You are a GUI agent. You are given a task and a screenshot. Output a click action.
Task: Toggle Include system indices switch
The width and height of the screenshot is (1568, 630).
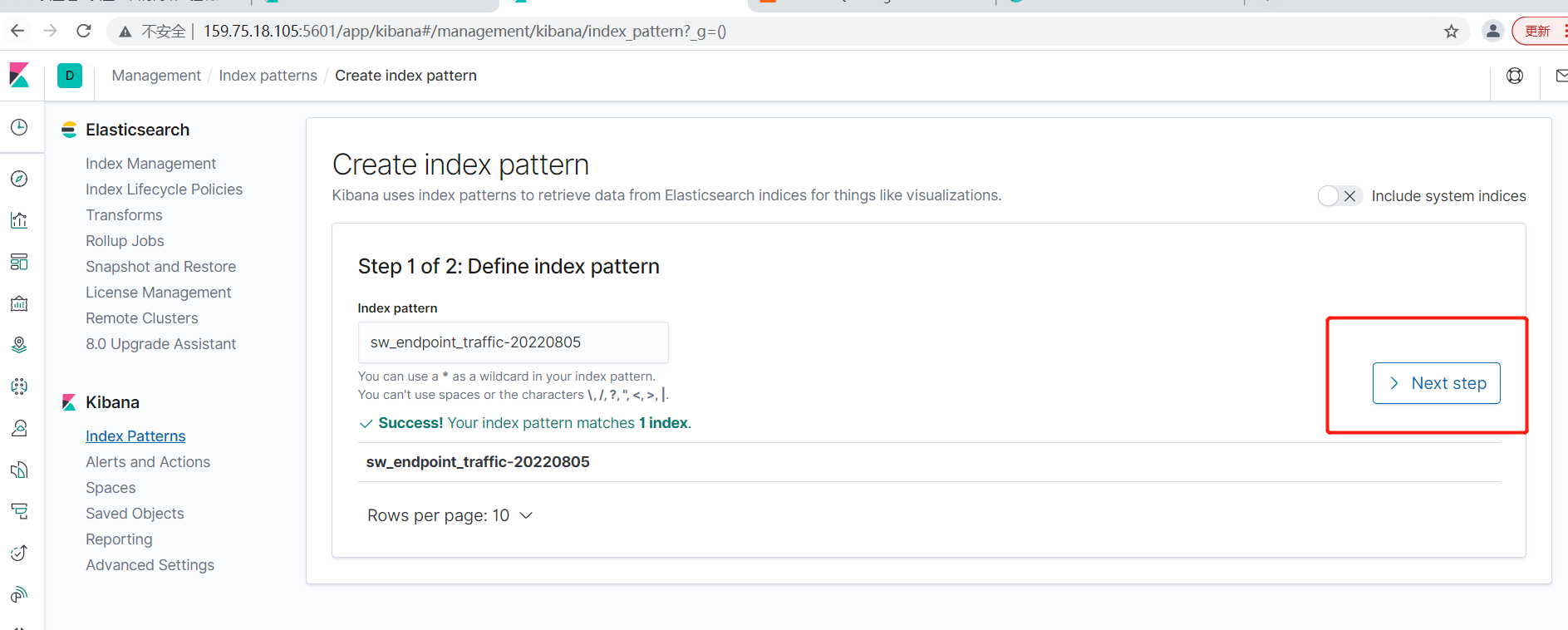[1339, 196]
